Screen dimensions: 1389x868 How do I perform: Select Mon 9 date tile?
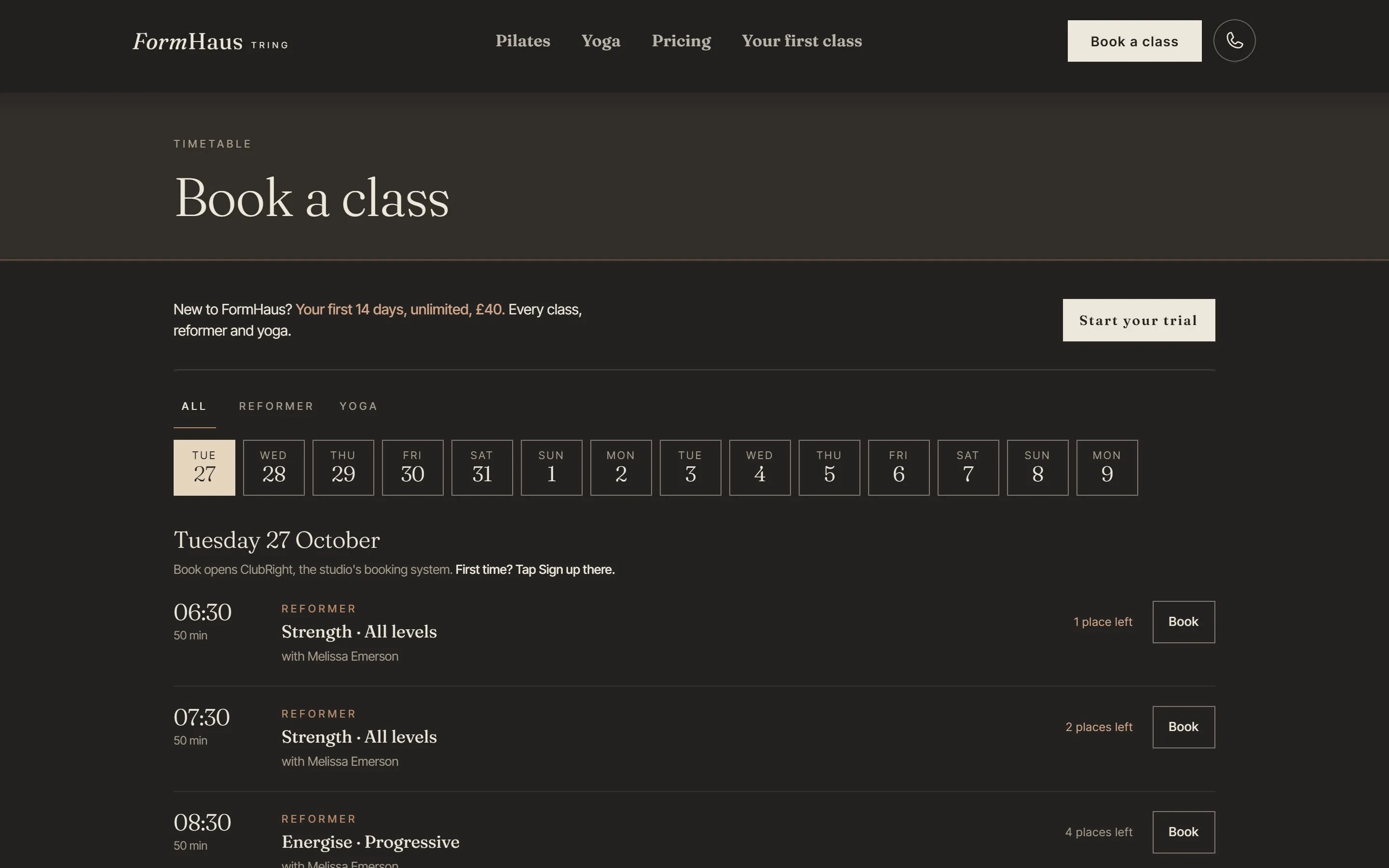pos(1107,467)
